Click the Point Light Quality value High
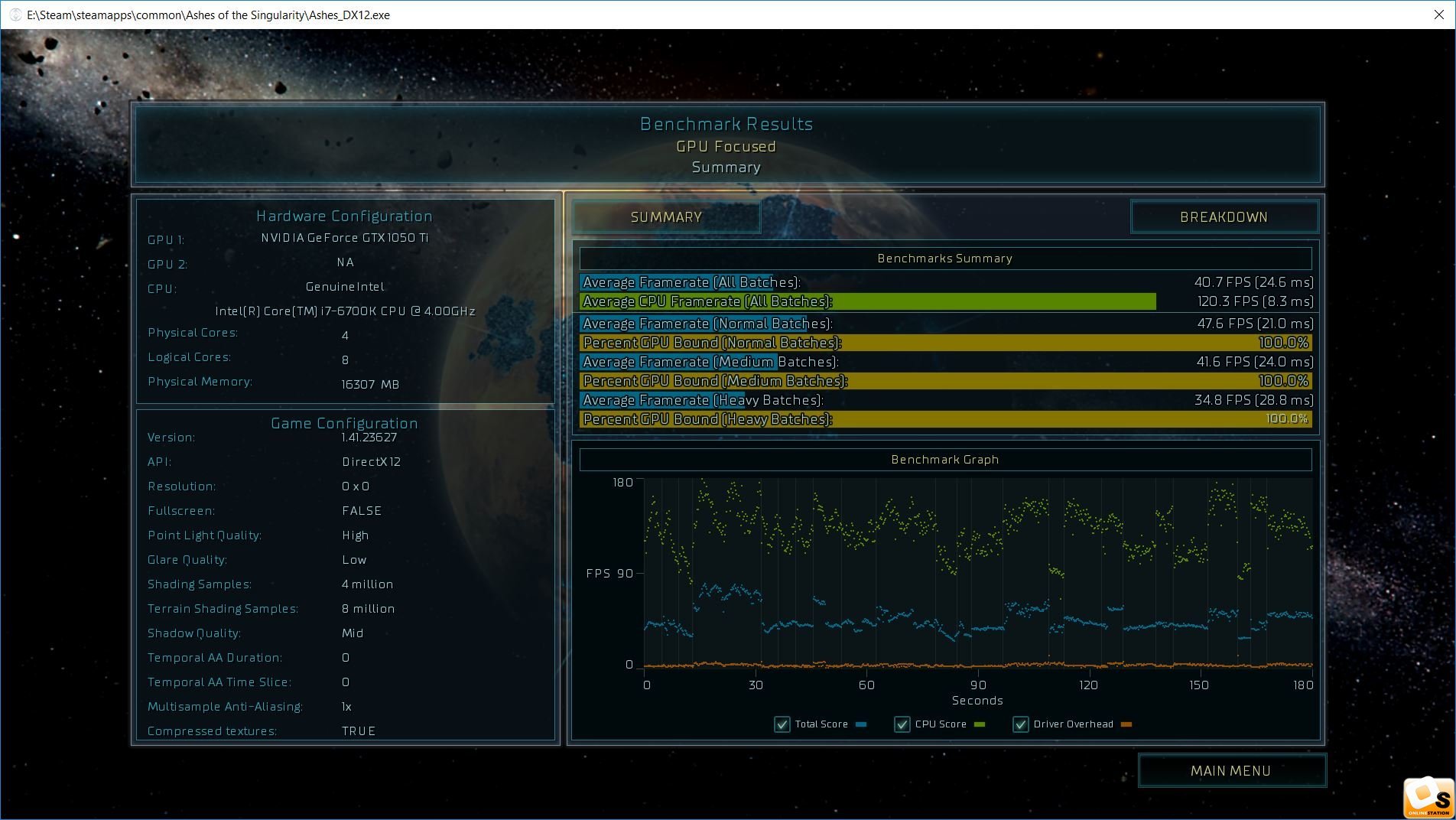The width and height of the screenshot is (1456, 820). click(356, 535)
